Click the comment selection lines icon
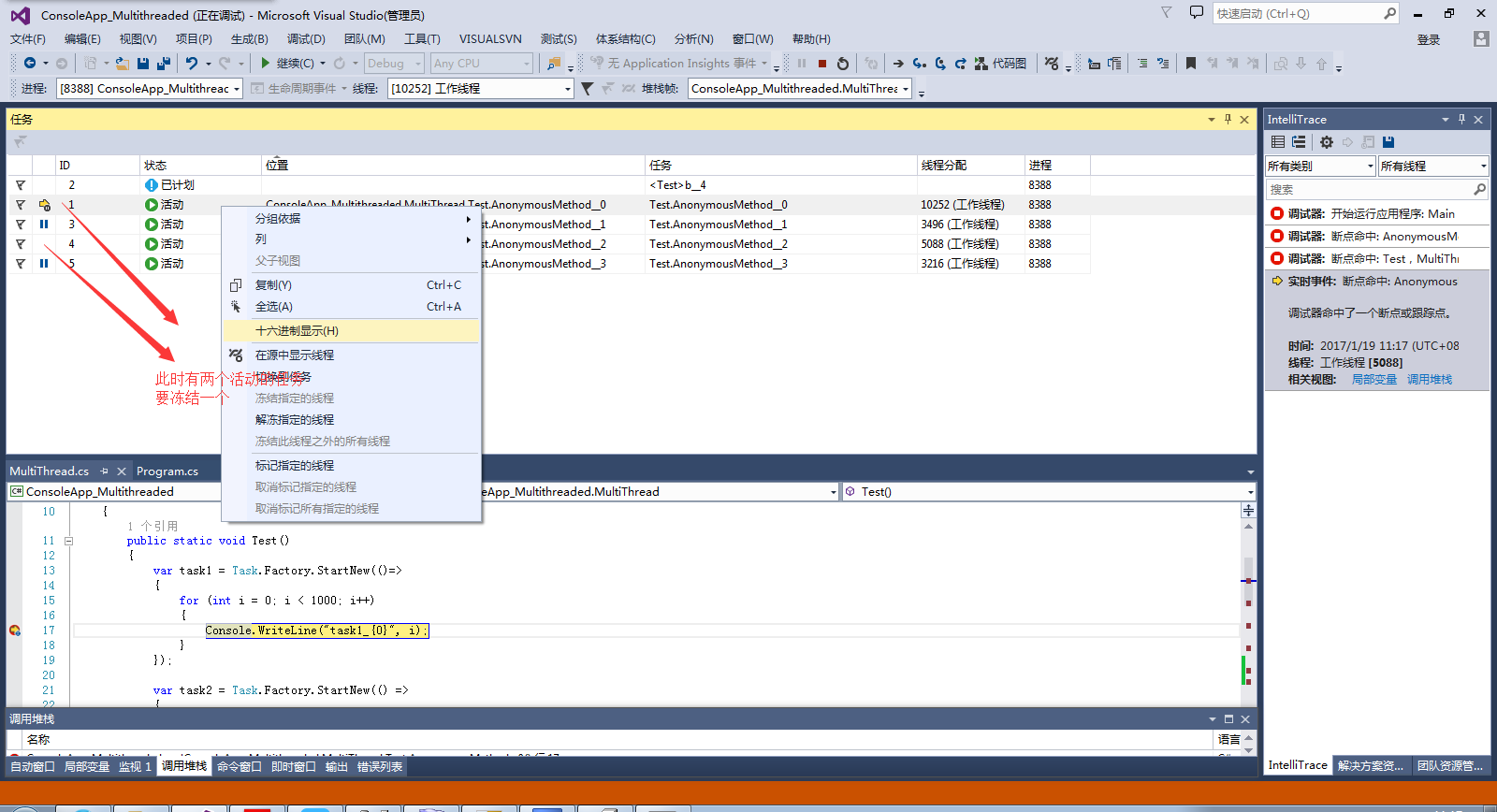This screenshot has width=1497, height=812. (x=1142, y=64)
